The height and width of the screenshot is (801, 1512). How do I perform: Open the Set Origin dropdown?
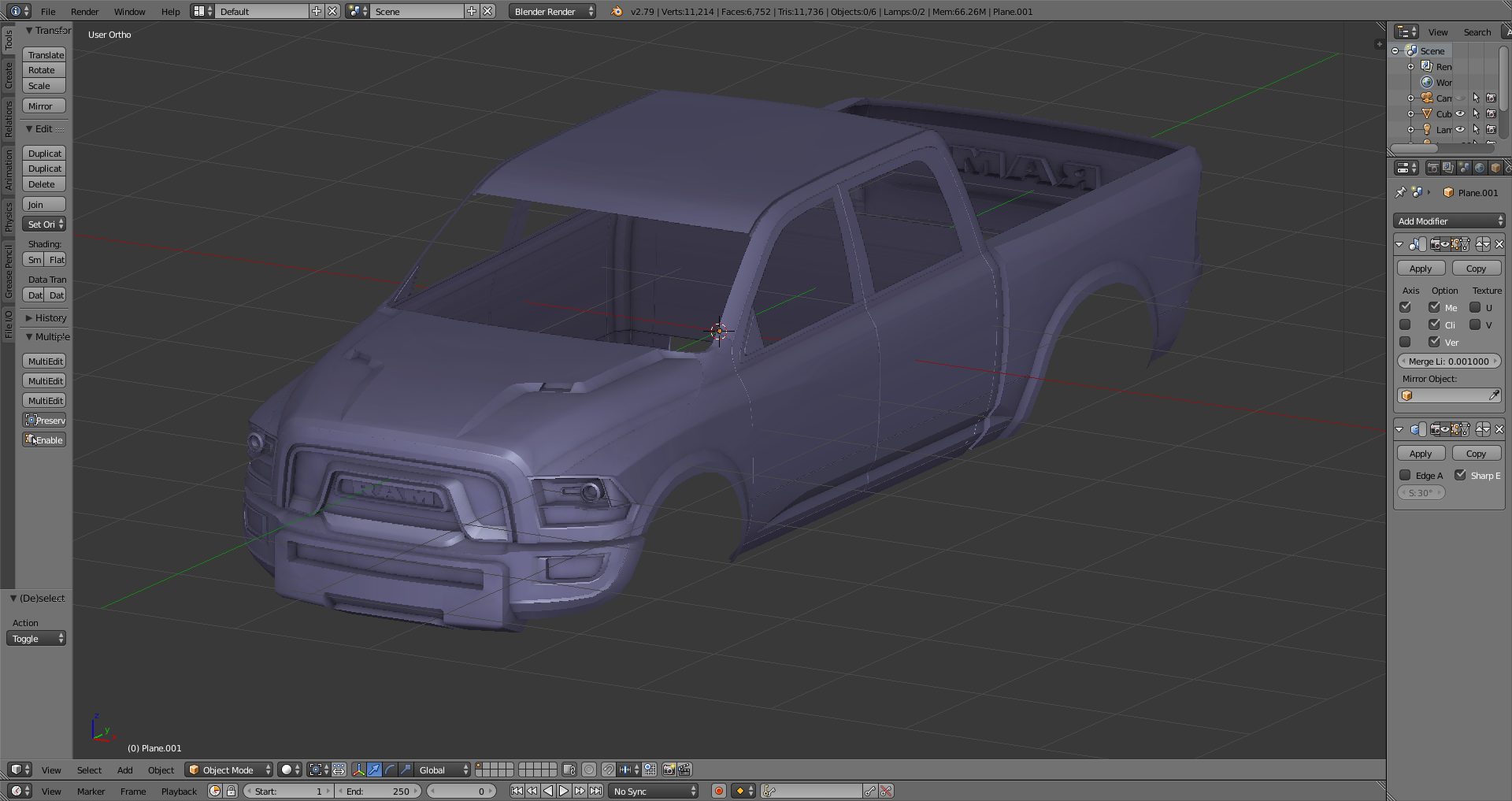point(44,224)
